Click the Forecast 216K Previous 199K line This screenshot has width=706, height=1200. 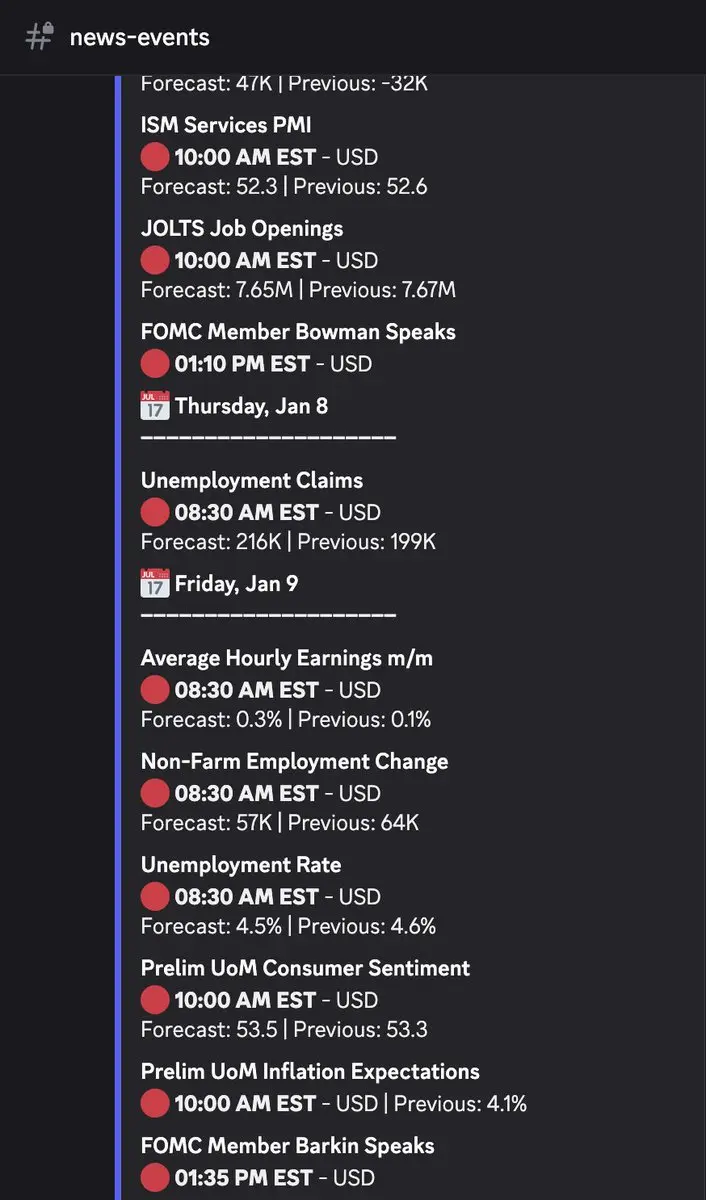pos(288,542)
